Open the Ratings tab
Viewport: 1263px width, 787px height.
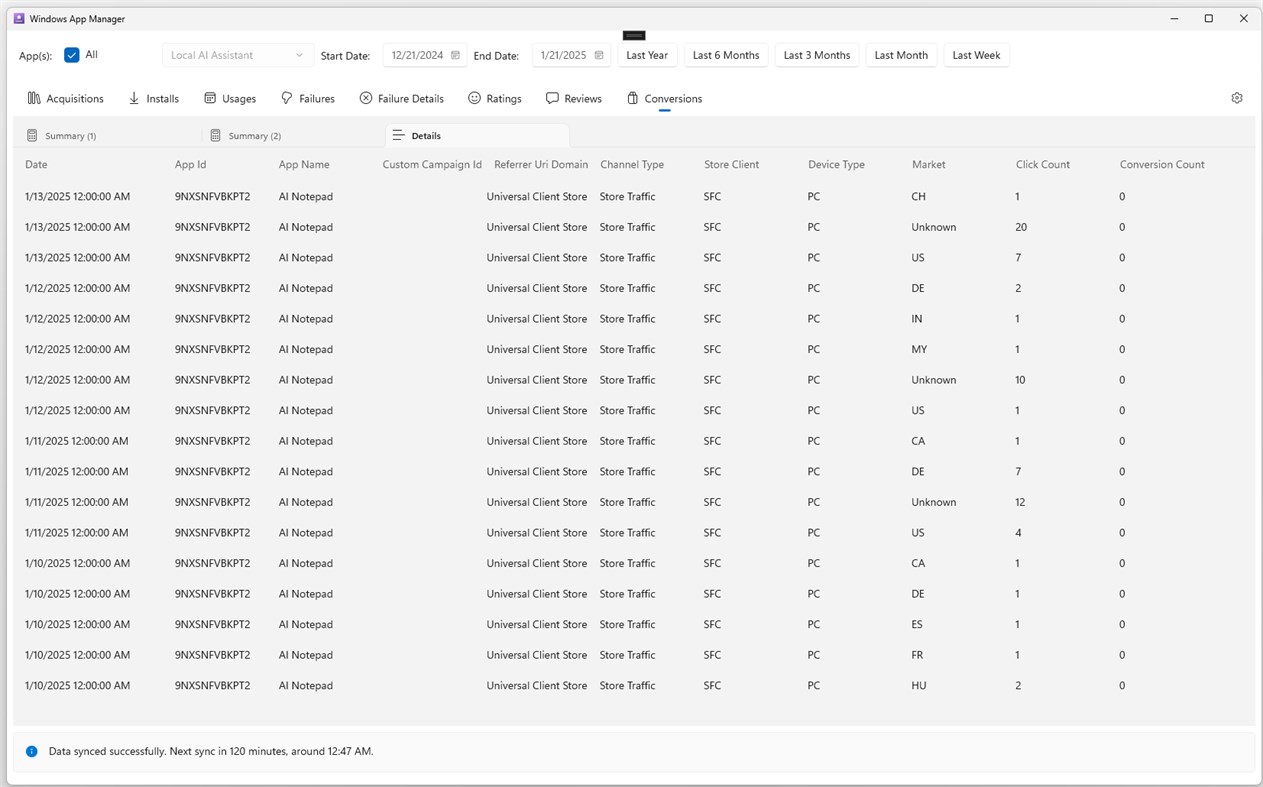[x=495, y=98]
